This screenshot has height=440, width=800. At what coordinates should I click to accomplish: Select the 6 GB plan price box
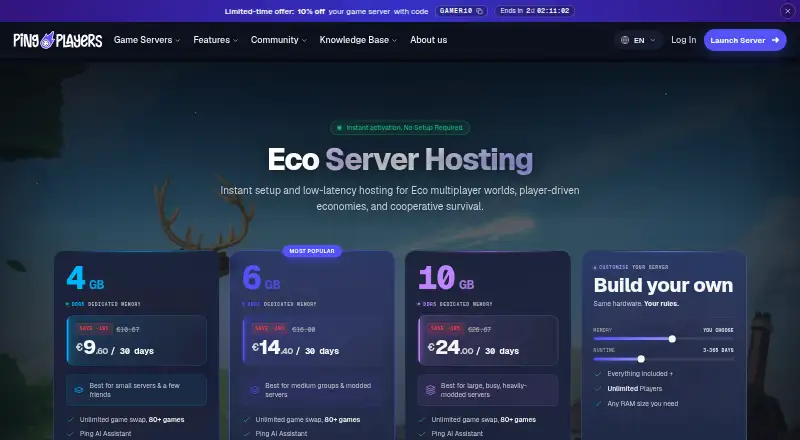tap(312, 340)
